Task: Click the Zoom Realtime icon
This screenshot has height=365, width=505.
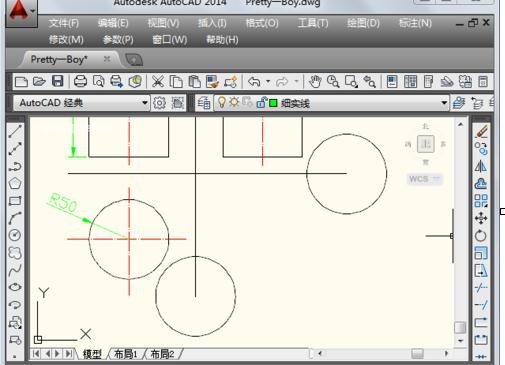Action: tap(333, 81)
